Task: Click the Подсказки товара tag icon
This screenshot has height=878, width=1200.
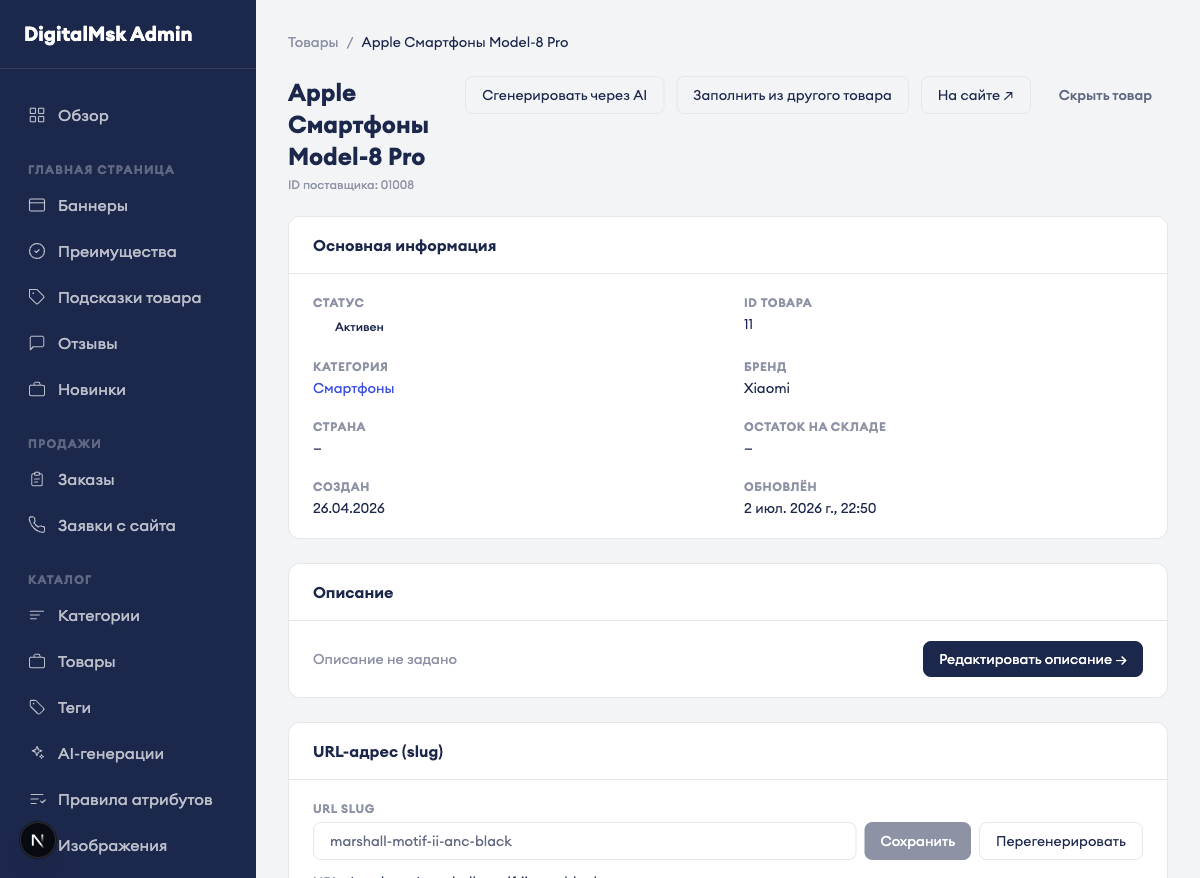Action: click(x=37, y=298)
